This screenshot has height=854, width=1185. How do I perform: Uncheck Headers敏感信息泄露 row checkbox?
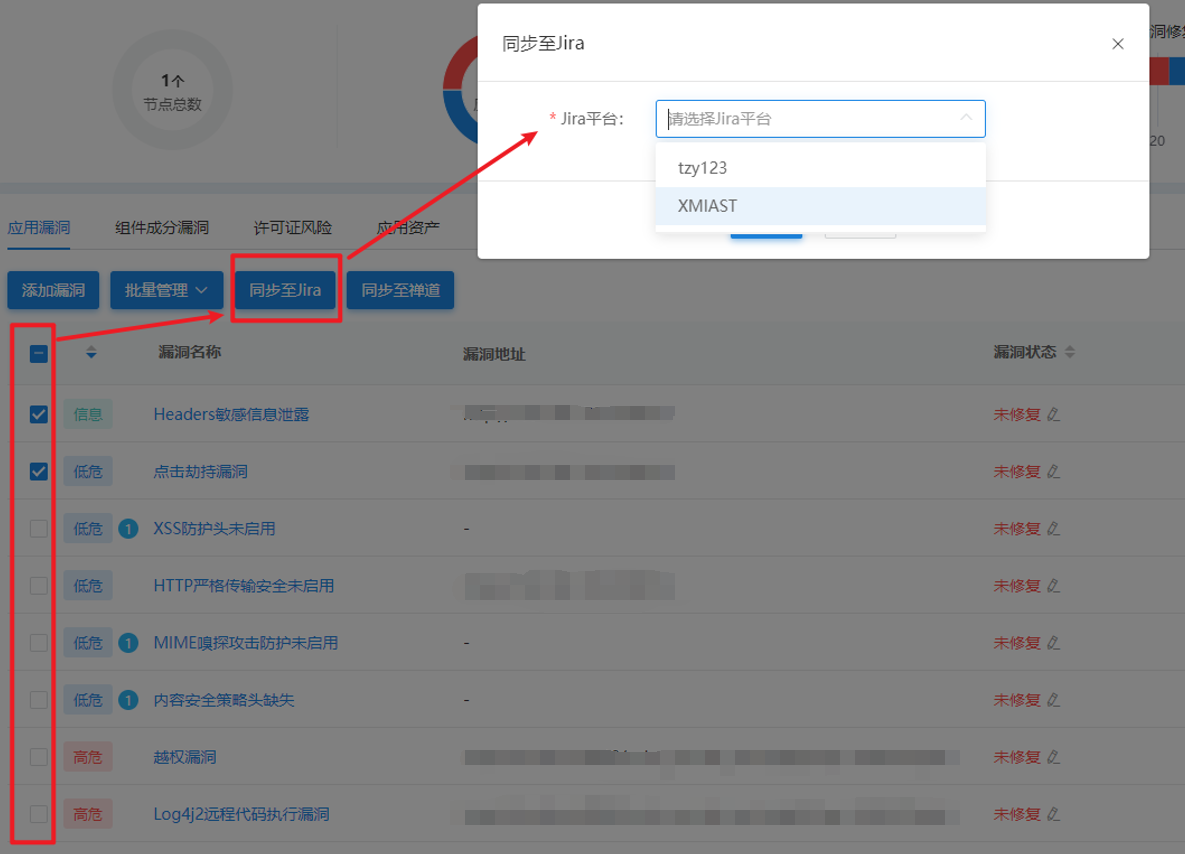39,414
